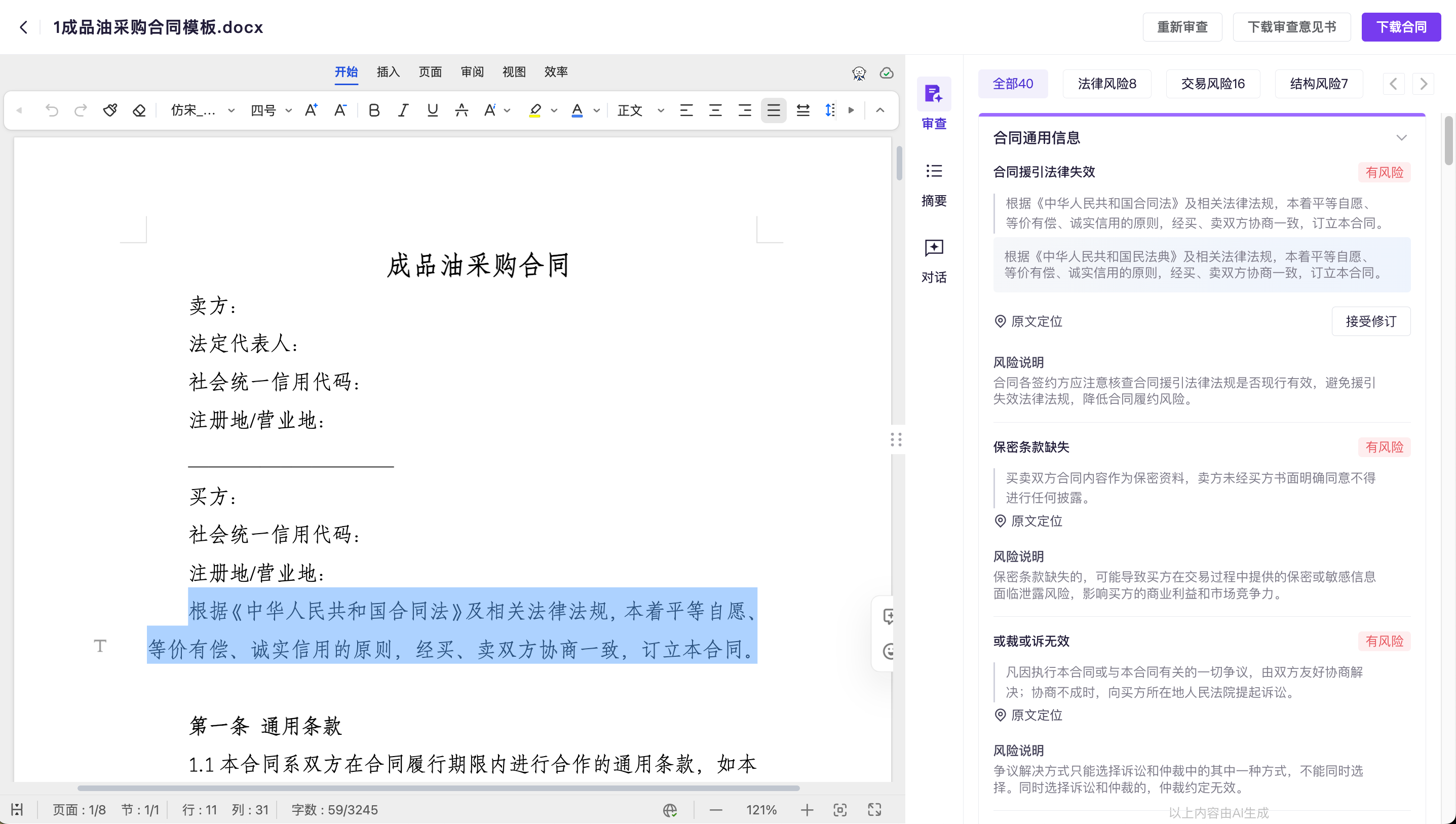Toggle italic formatting
1456x824 pixels.
403,110
